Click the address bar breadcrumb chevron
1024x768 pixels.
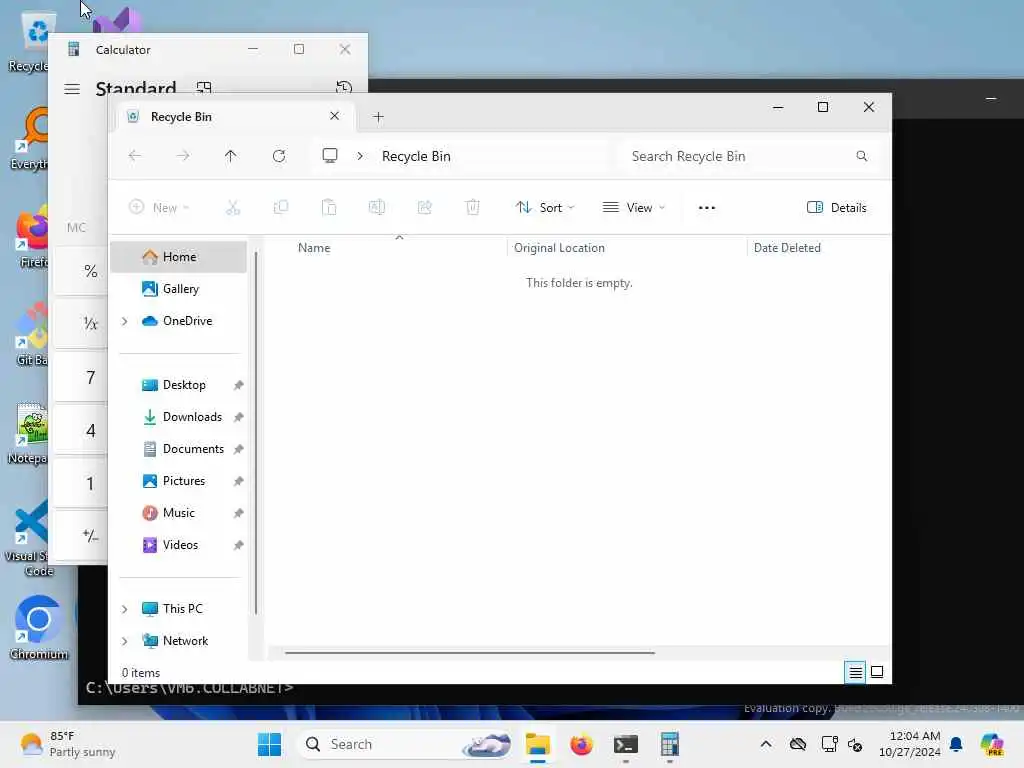point(360,156)
